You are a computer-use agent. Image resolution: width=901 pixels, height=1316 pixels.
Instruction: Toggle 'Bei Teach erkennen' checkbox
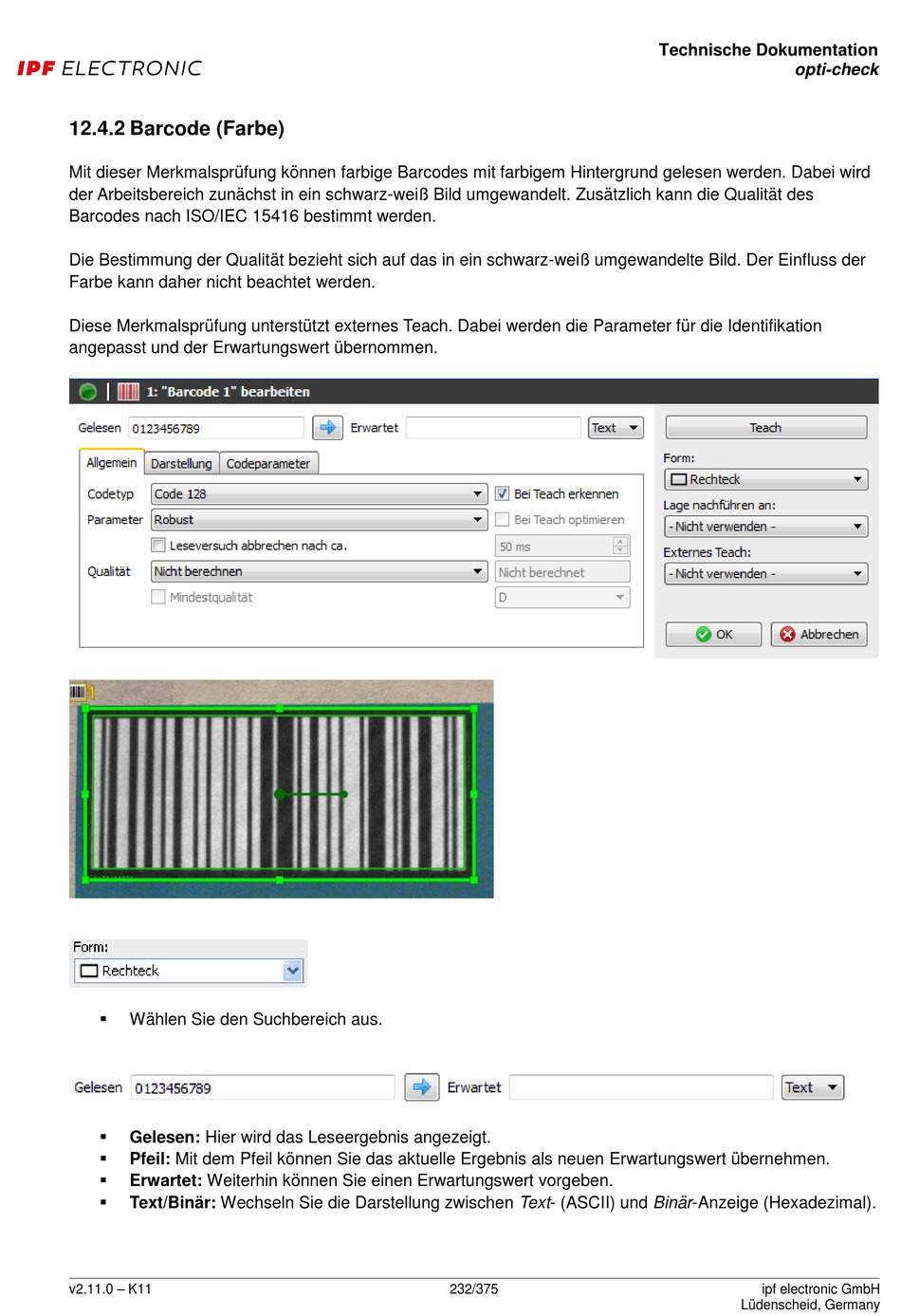(503, 493)
